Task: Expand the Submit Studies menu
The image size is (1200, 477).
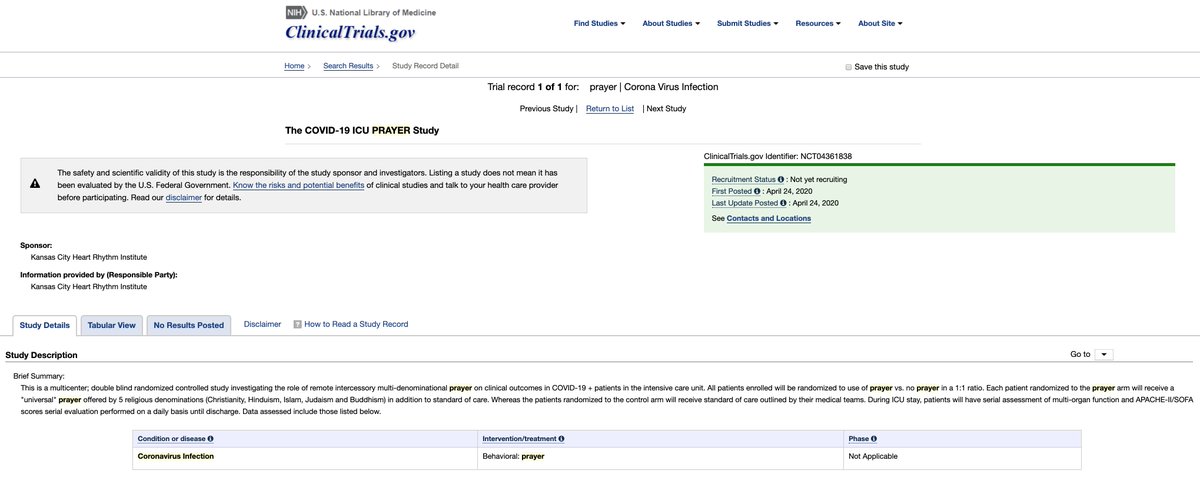Action: tap(748, 23)
